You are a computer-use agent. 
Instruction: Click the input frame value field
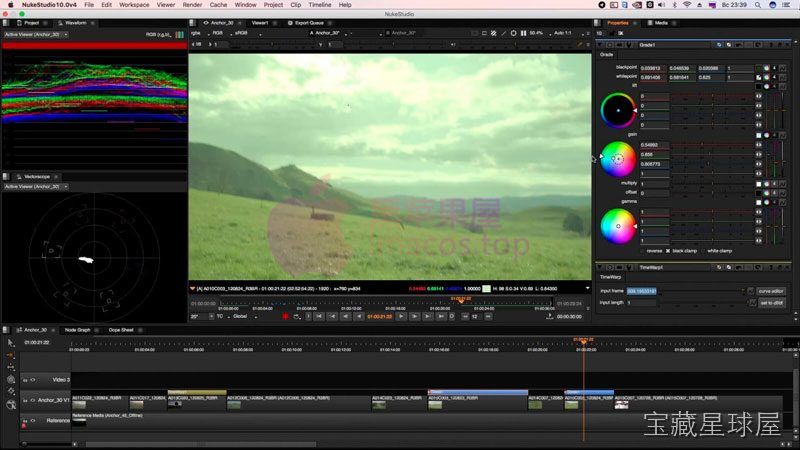tap(641, 291)
